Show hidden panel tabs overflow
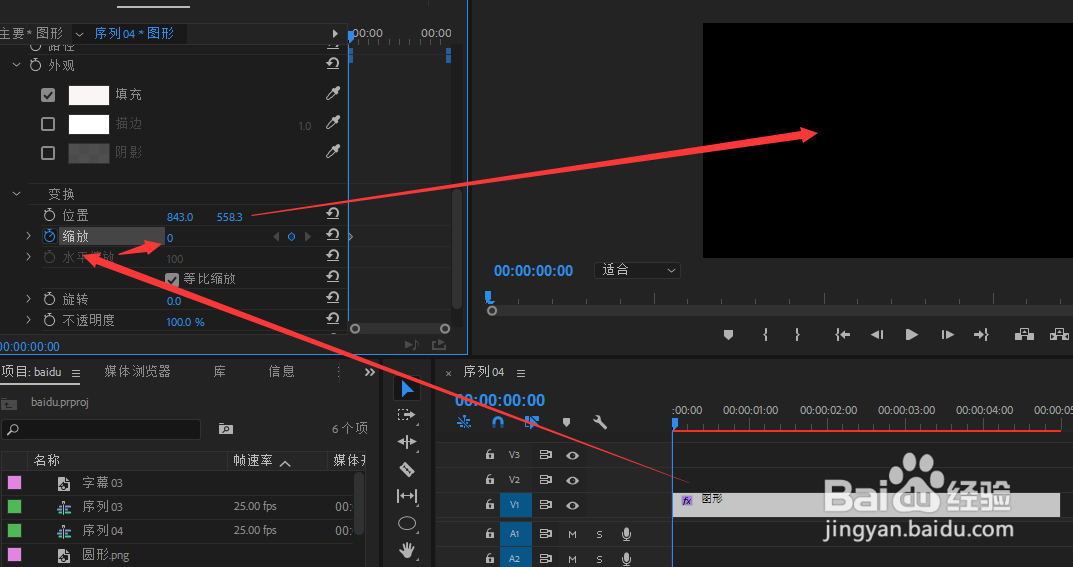The width and height of the screenshot is (1073, 567). pyautogui.click(x=370, y=372)
